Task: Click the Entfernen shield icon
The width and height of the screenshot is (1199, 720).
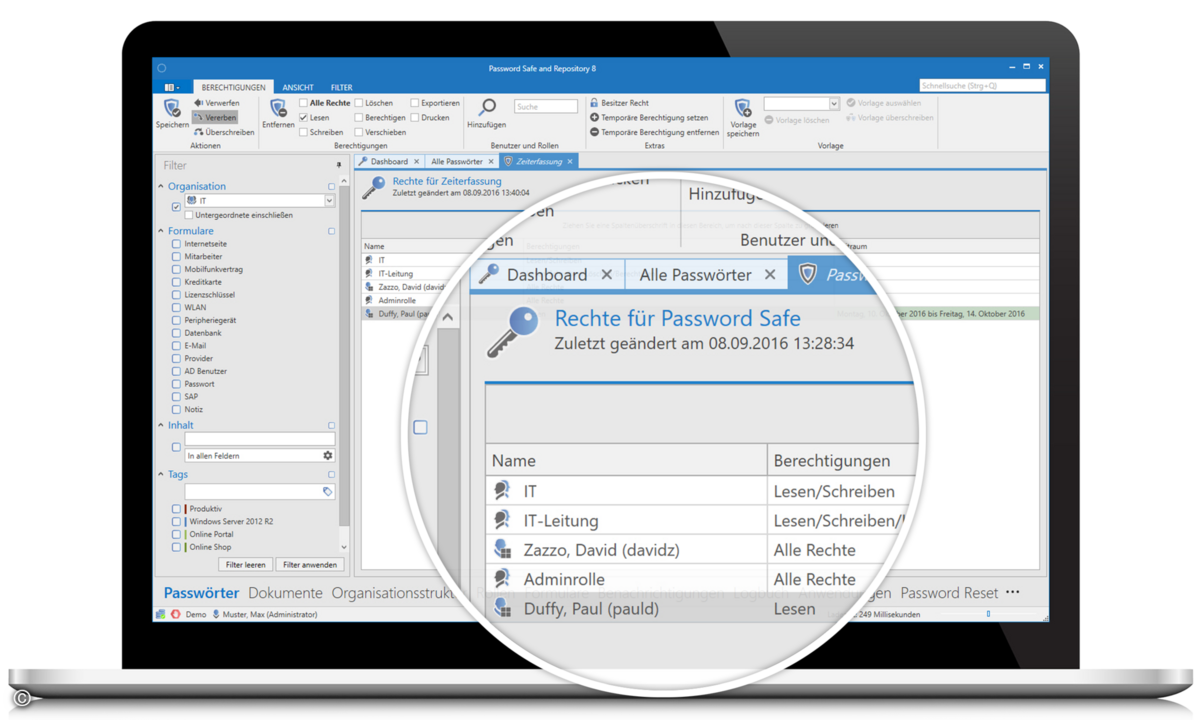Action: pyautogui.click(x=278, y=108)
